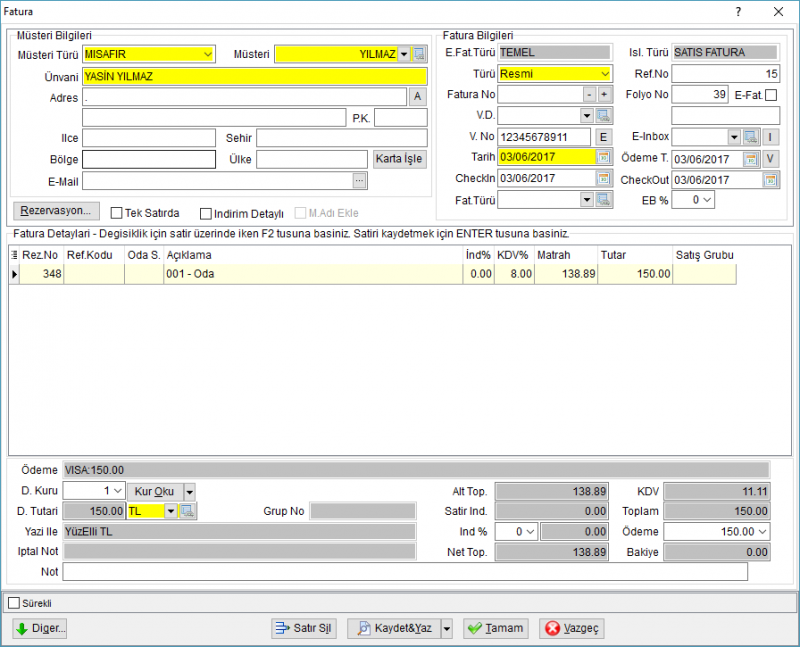The width and height of the screenshot is (800, 647).
Task: Expand the Kur Oku dropdown arrow
Action: point(189,492)
